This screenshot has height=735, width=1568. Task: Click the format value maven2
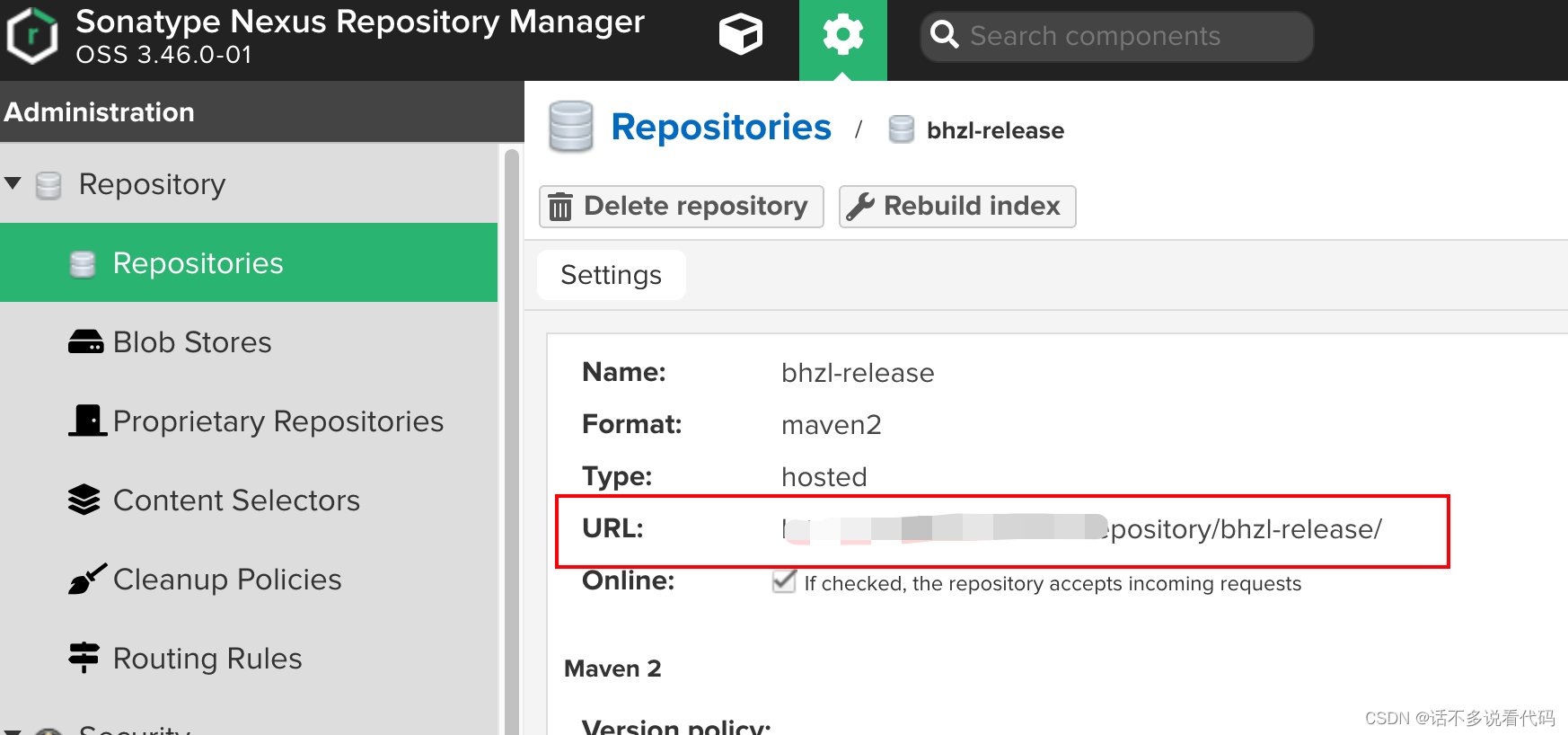(x=832, y=425)
